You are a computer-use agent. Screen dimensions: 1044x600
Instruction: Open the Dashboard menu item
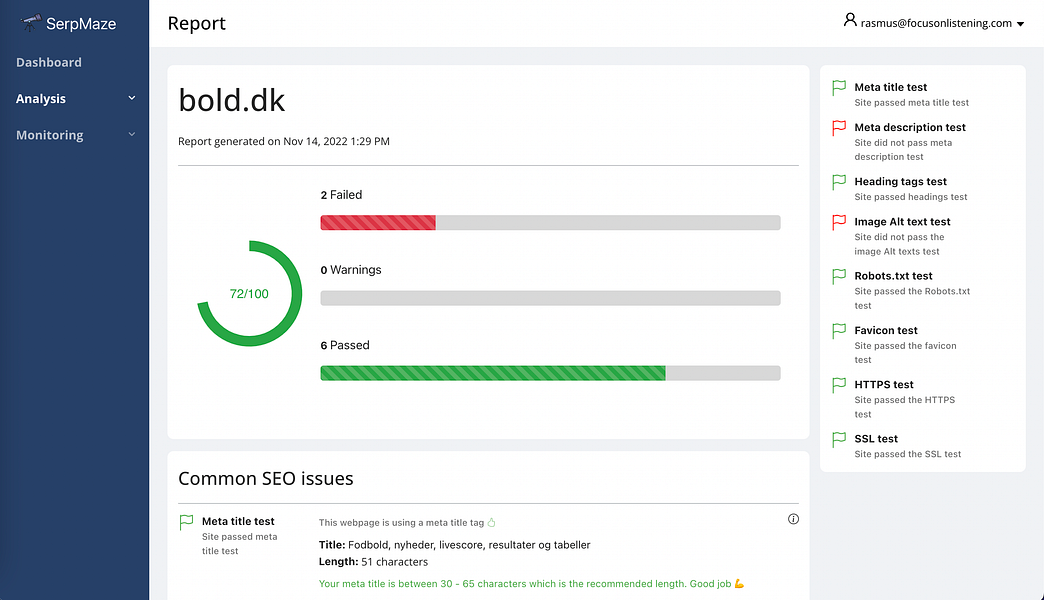(x=49, y=62)
